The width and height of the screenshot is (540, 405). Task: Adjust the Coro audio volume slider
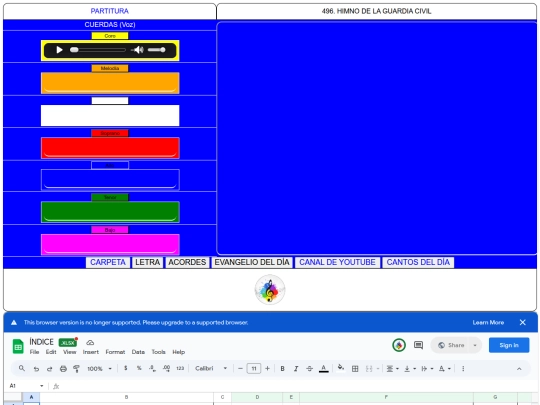click(x=157, y=50)
